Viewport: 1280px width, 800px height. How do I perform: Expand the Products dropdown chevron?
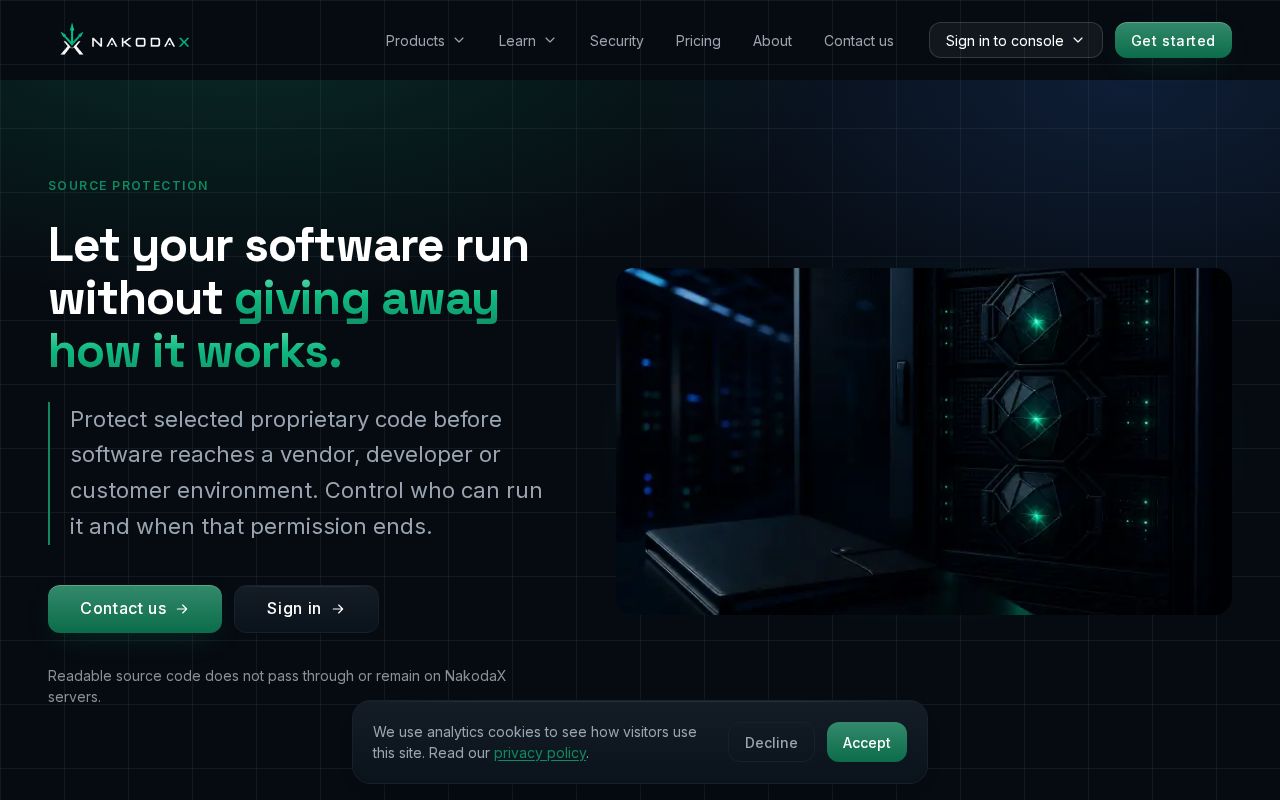tap(459, 40)
